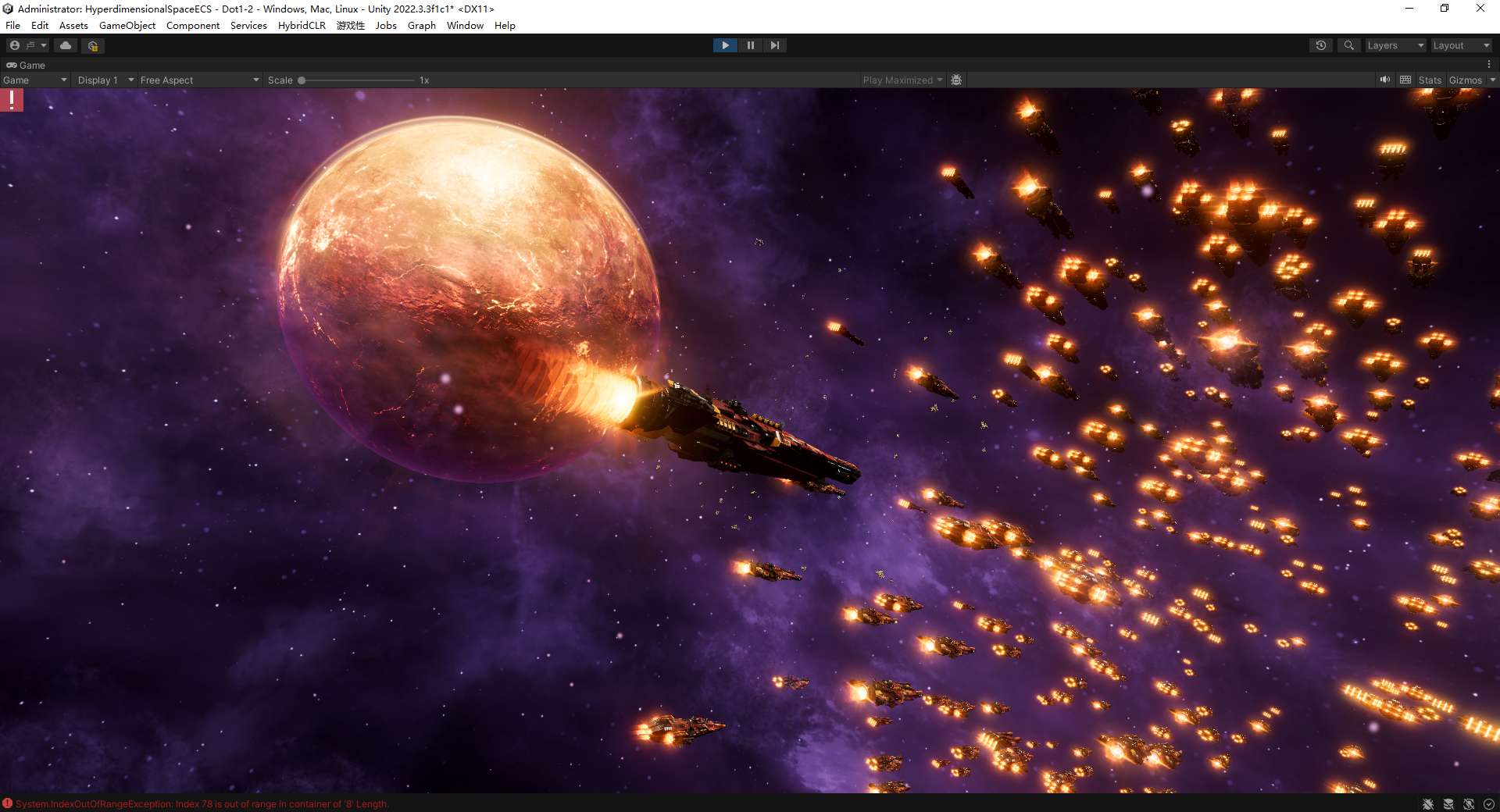Click the 1x scale value
This screenshot has height=812, width=1500.
[x=424, y=80]
